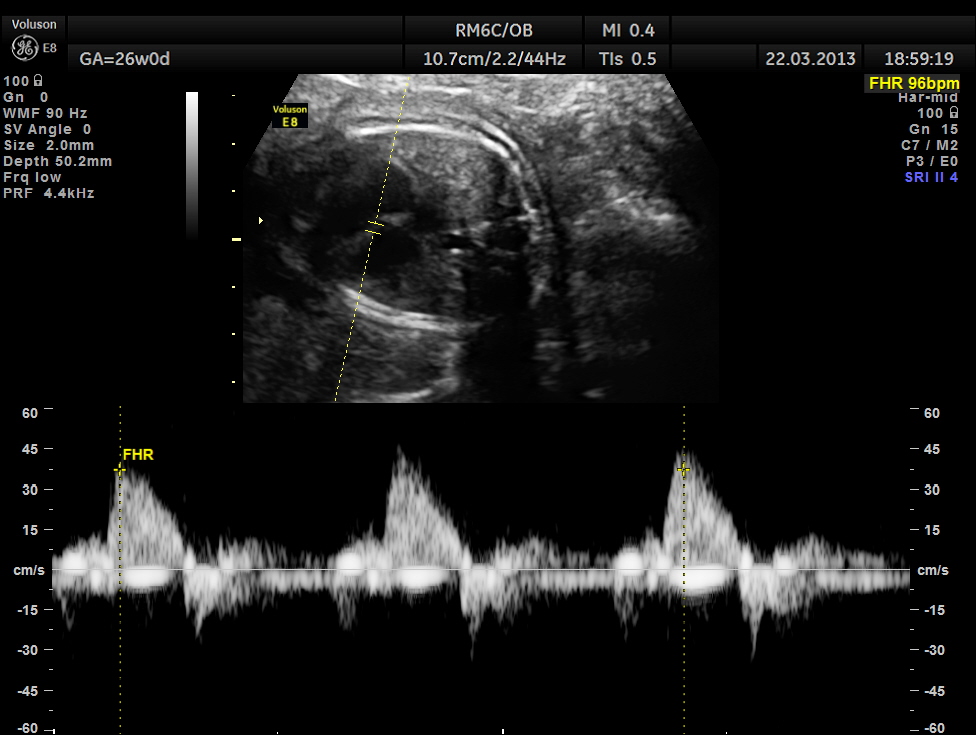Click the second FHR caliper cross marker
This screenshot has width=976, height=735.
684,469
